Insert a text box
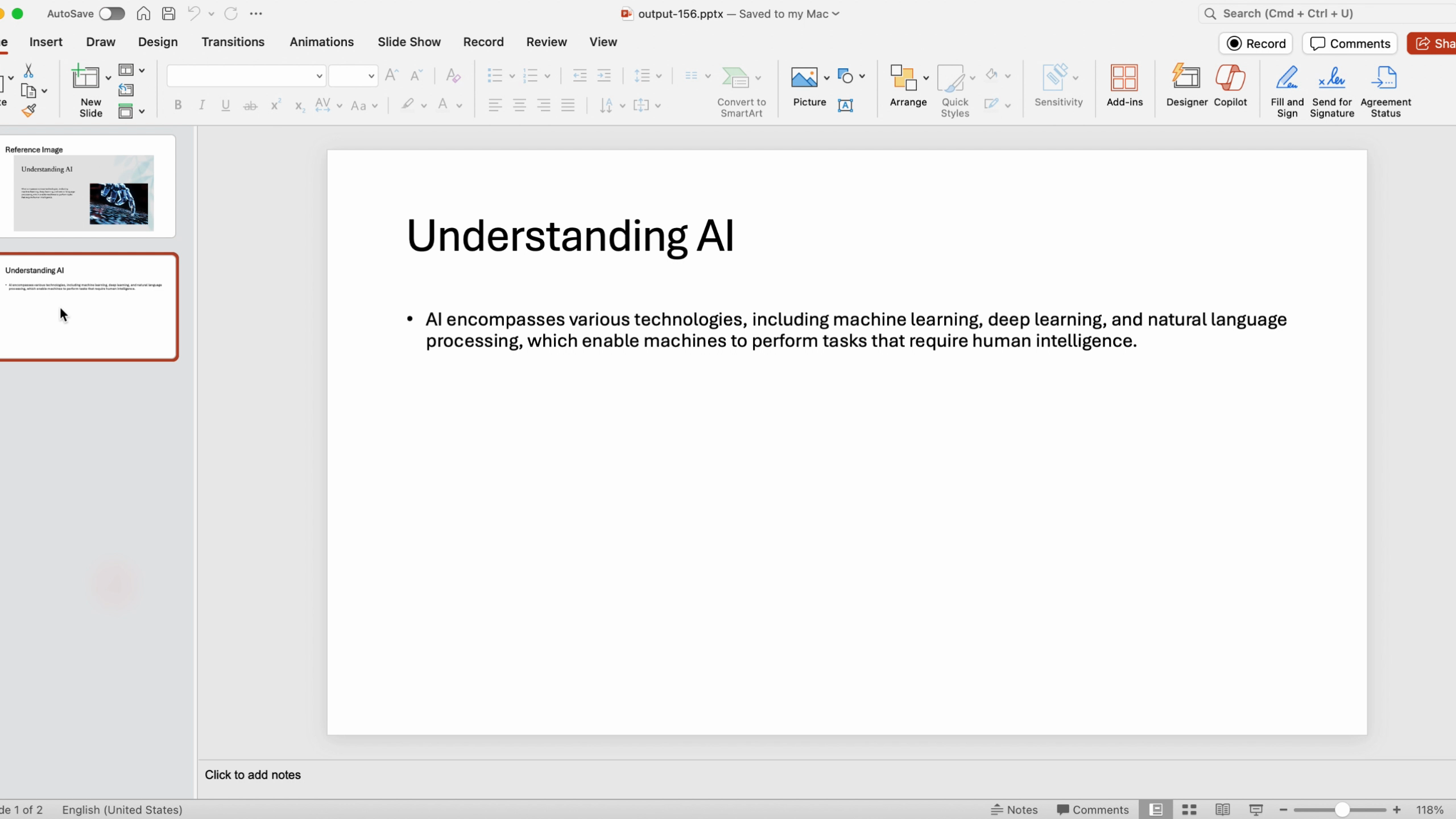 (845, 105)
